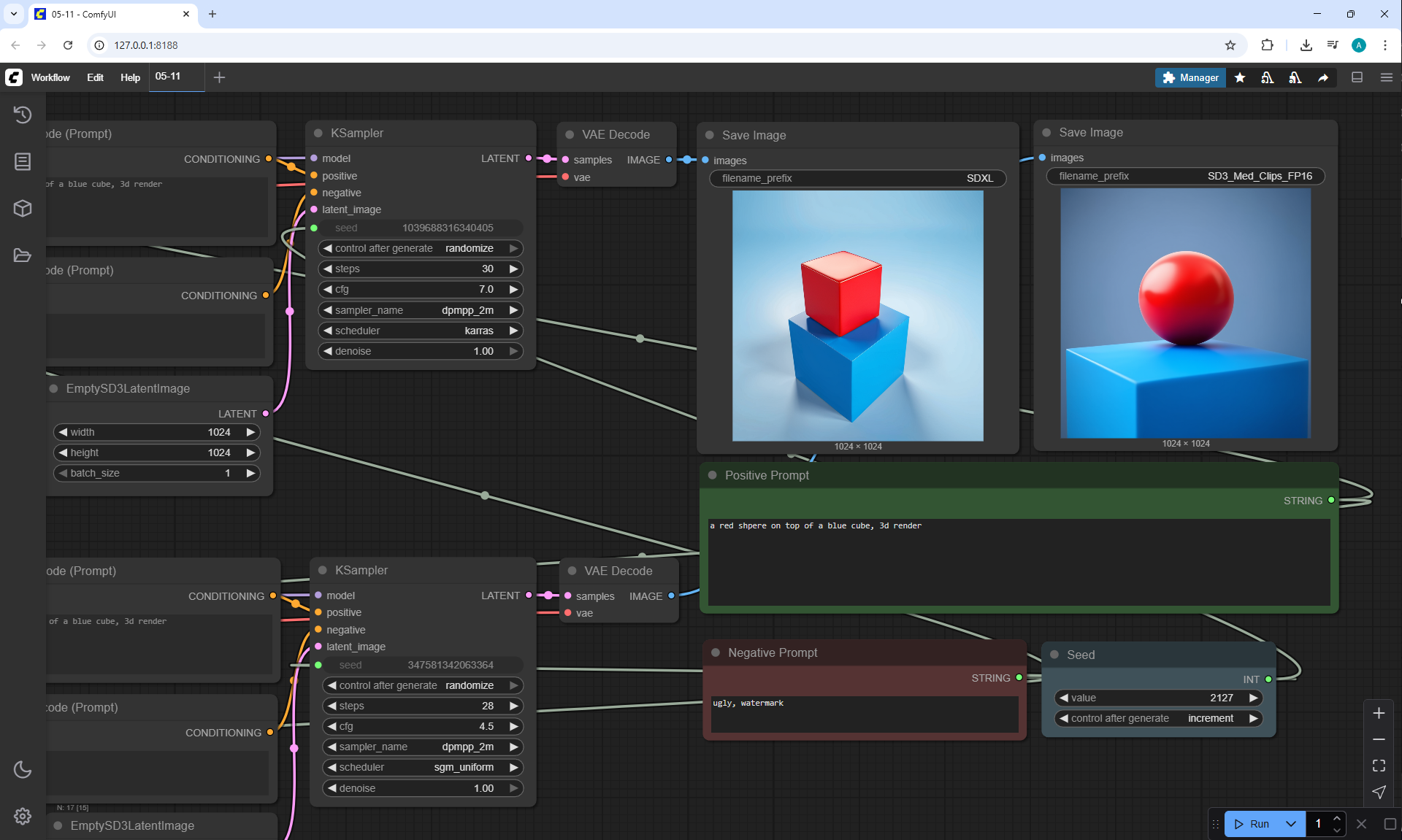Viewport: 1402px width, 840px height.
Task: Toggle dark theme moon icon
Action: [23, 769]
